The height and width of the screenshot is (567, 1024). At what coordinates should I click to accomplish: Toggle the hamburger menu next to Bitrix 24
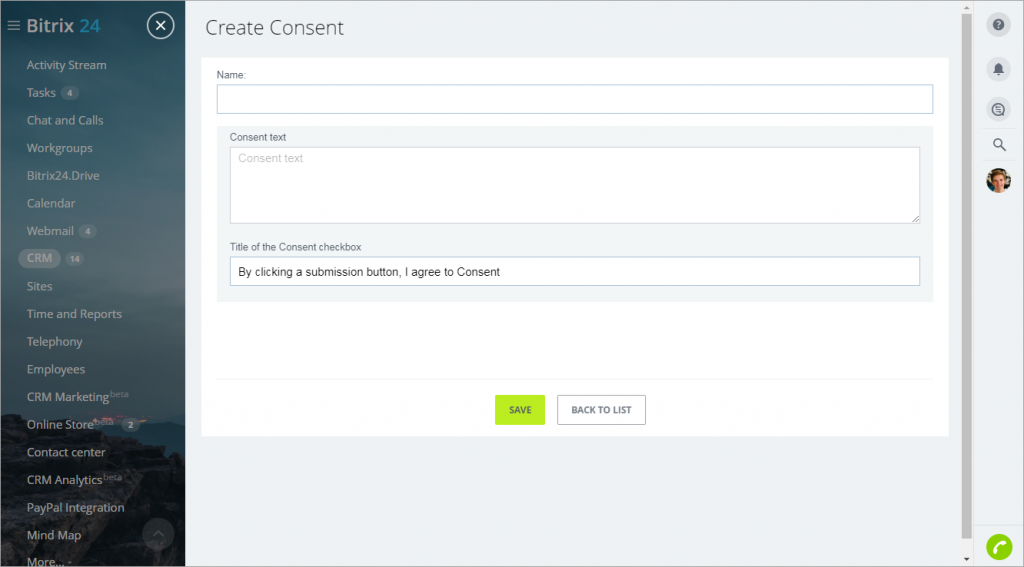14,26
